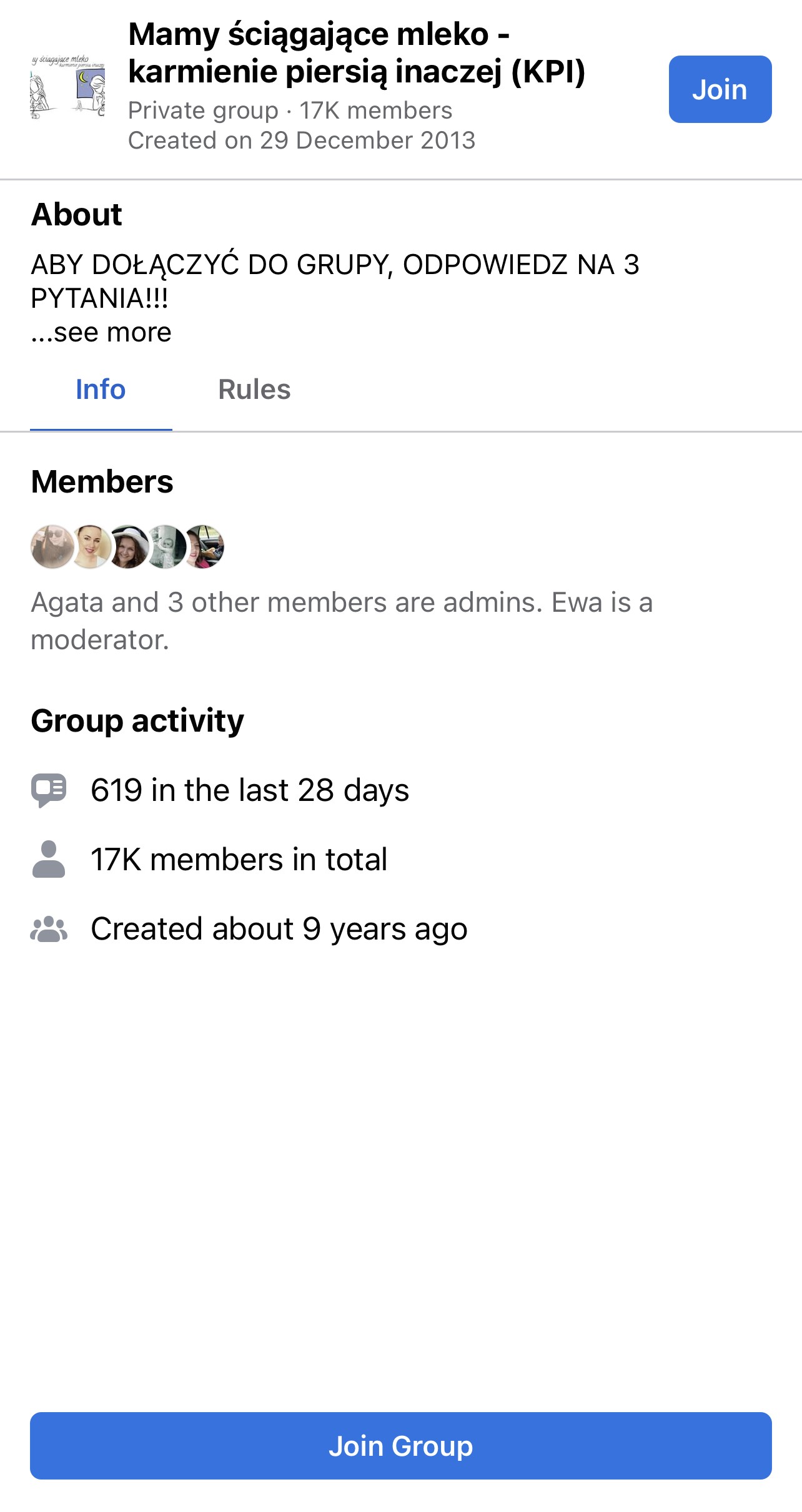
Task: Select member avatar wearing white hat
Action: (x=128, y=546)
